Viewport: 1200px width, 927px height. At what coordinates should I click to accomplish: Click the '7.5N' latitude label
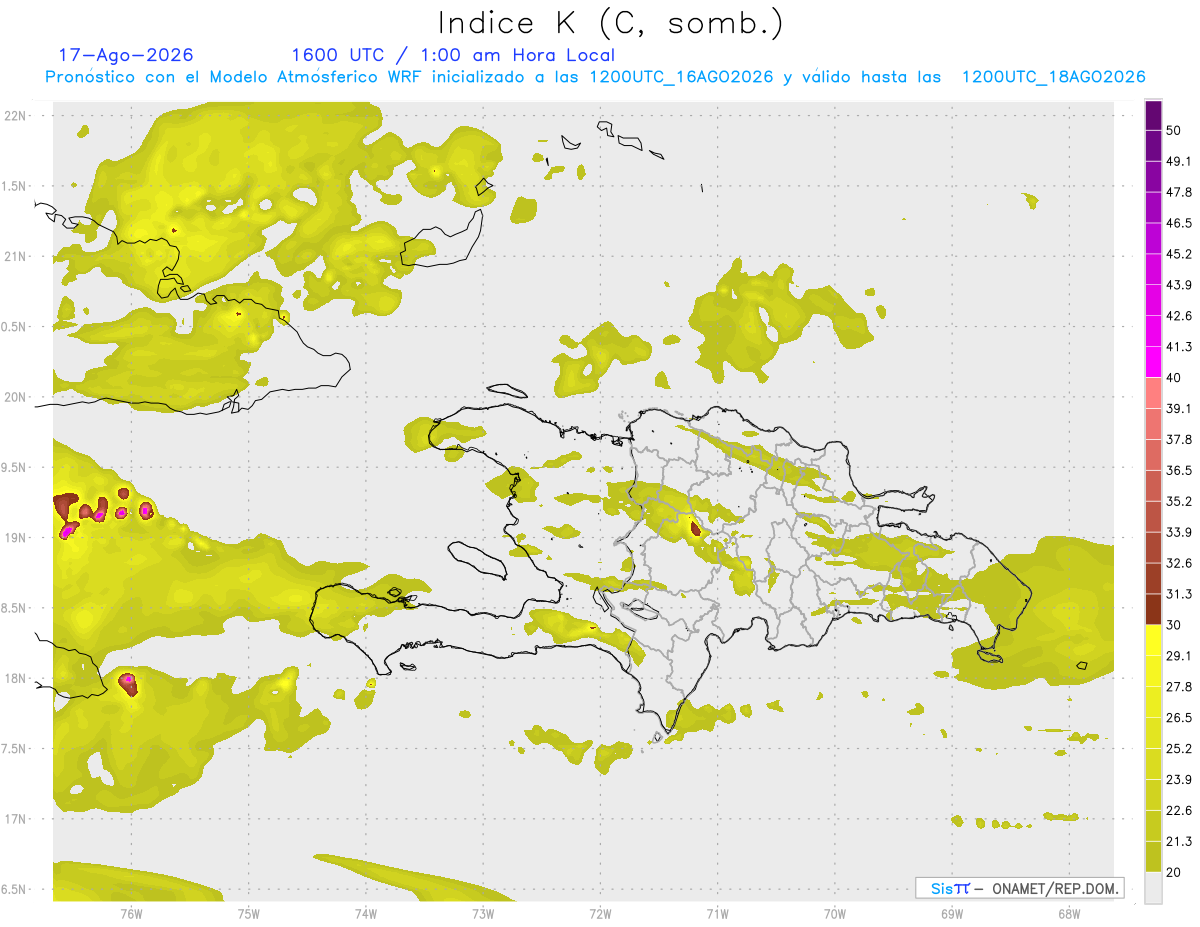[13, 749]
